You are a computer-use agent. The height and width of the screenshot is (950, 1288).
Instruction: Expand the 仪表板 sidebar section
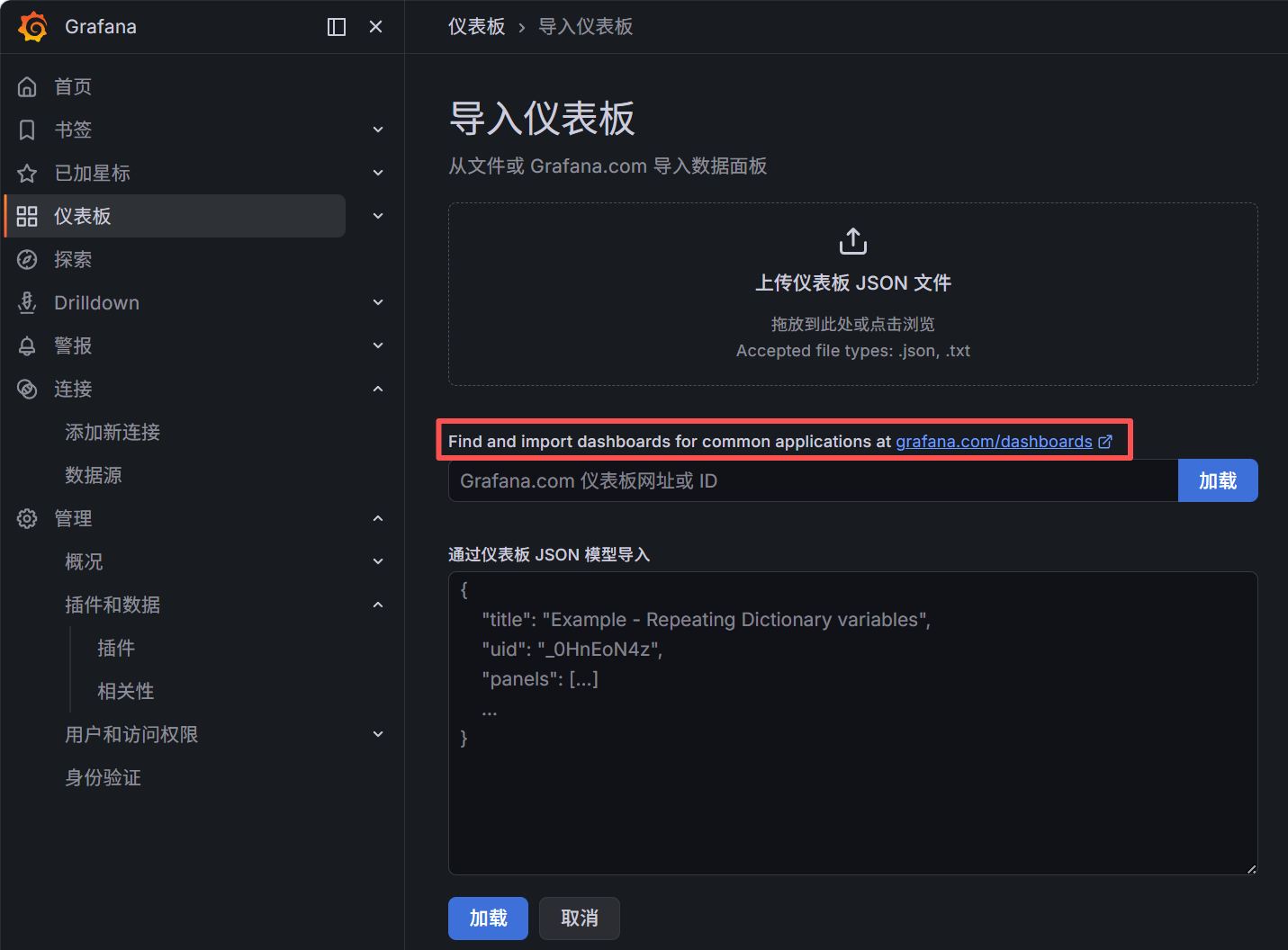(x=378, y=216)
